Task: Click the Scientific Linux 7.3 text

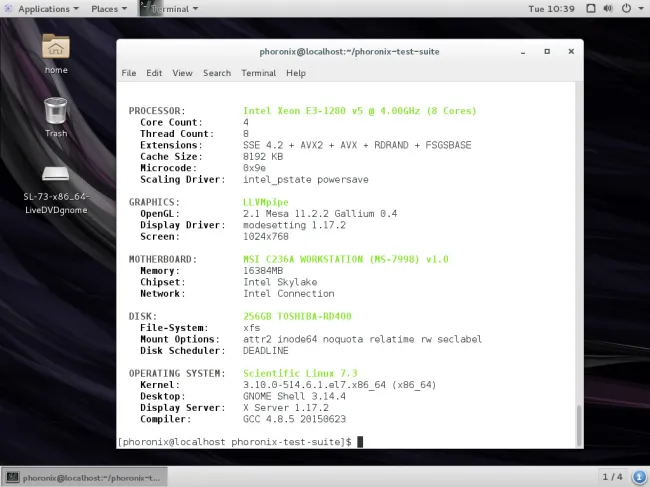Action: pos(300,373)
